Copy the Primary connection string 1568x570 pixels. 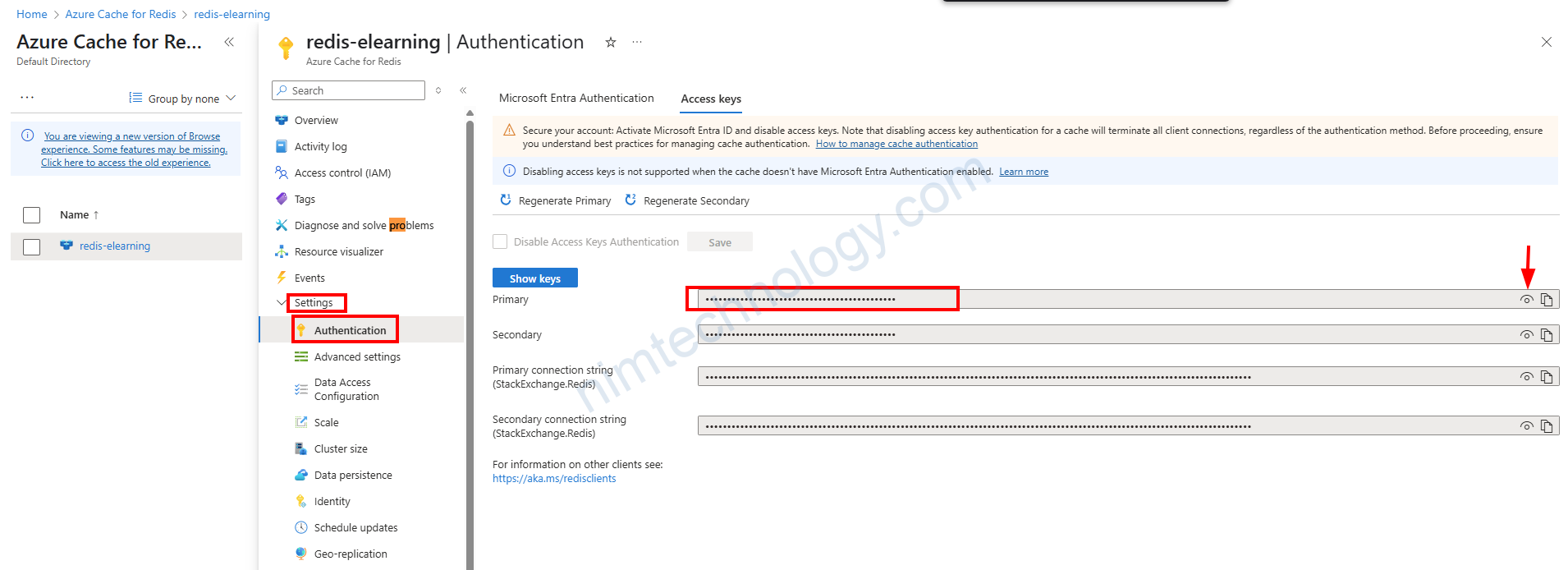click(x=1547, y=377)
